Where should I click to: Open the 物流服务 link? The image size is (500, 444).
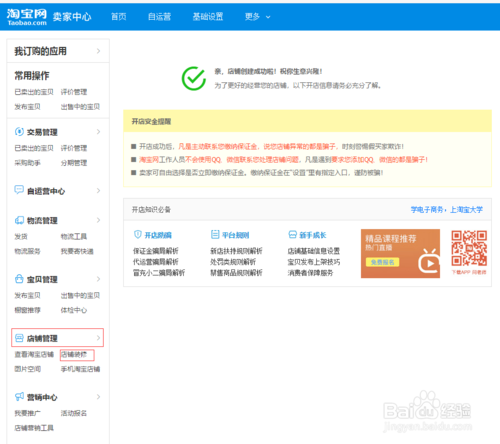point(27,251)
